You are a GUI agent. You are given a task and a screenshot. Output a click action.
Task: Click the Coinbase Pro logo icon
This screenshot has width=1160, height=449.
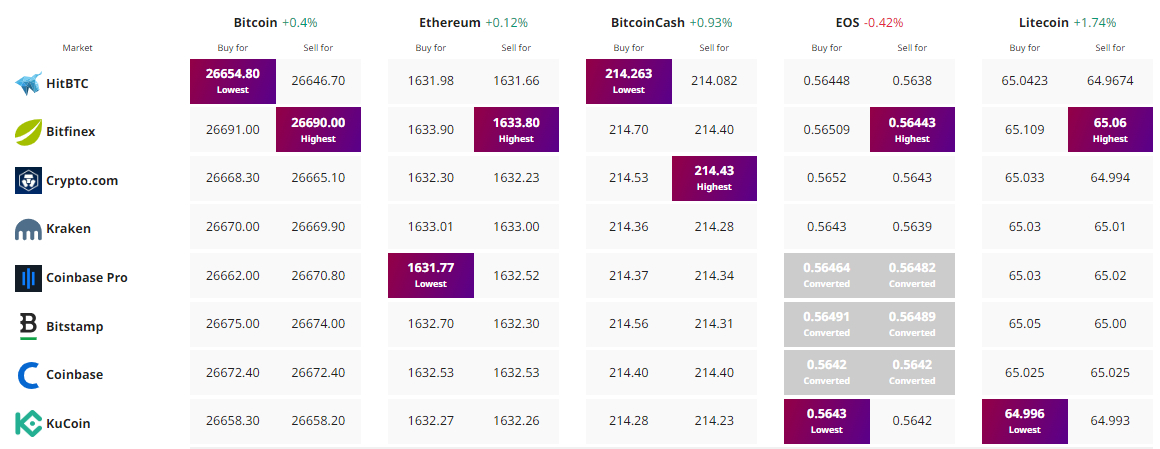pos(27,278)
